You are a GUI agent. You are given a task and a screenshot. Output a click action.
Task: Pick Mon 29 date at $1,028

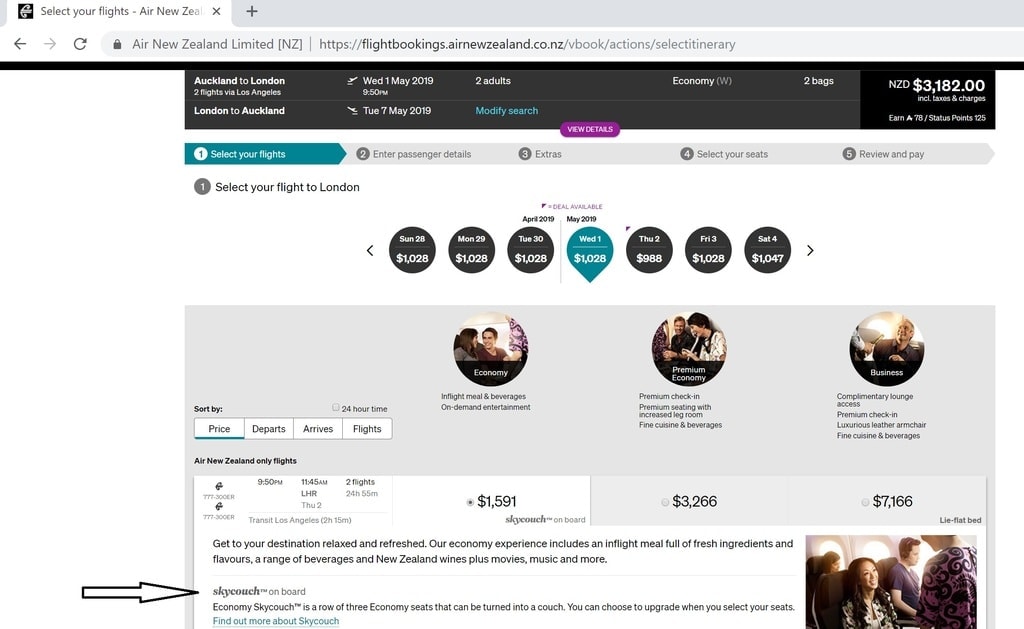point(472,250)
